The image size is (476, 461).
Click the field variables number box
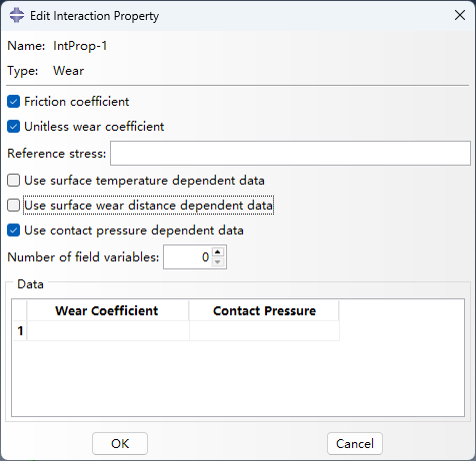(188, 257)
